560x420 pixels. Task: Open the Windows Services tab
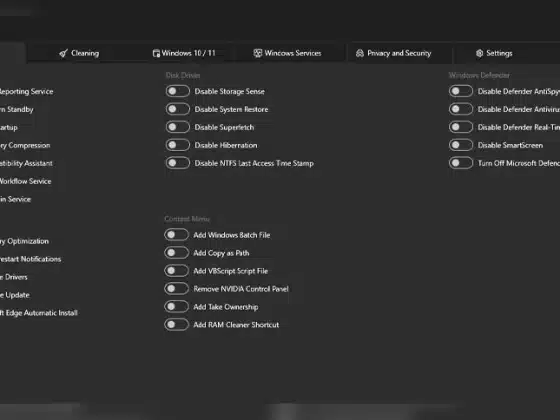(288, 53)
